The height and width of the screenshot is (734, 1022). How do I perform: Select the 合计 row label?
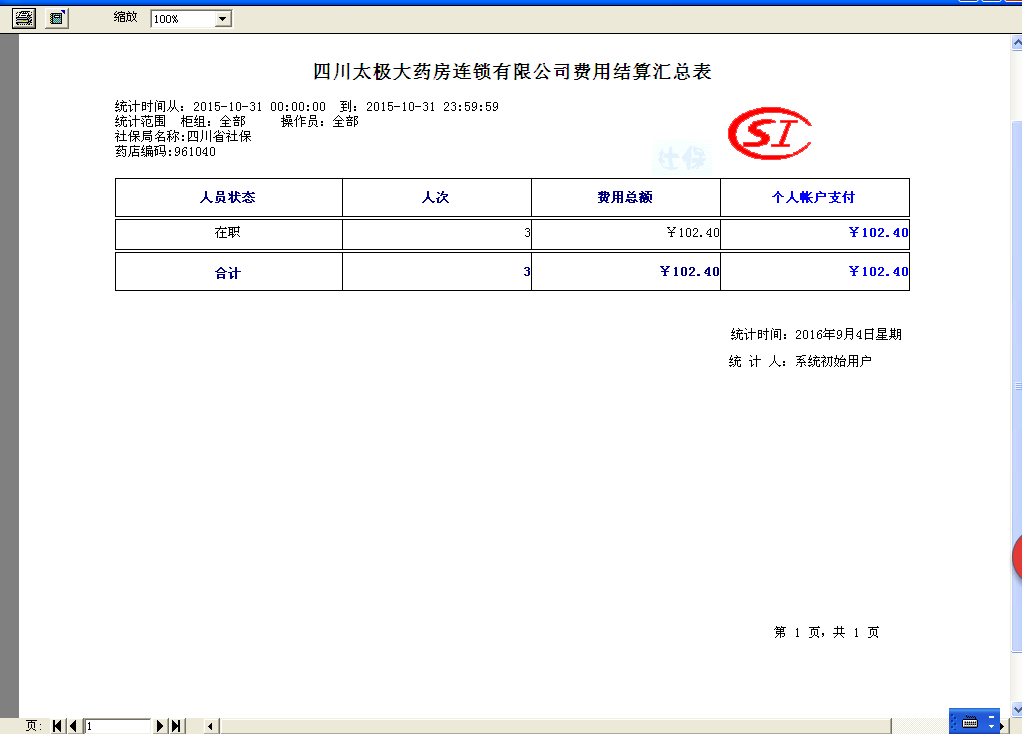coord(228,273)
